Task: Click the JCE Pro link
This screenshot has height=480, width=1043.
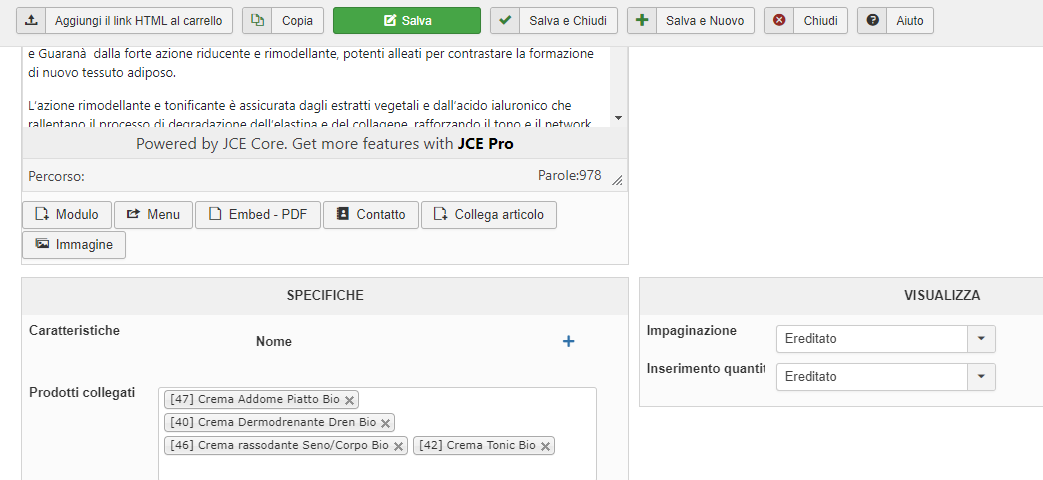Action: (x=486, y=144)
